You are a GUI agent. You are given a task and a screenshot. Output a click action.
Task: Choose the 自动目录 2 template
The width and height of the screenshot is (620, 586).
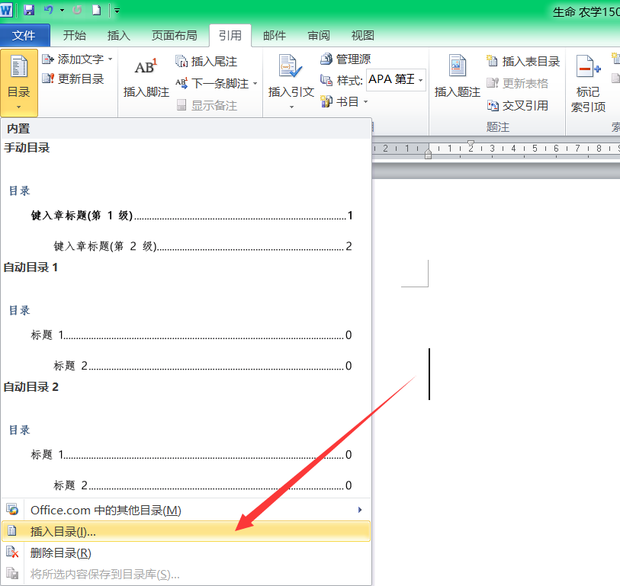click(x=186, y=438)
